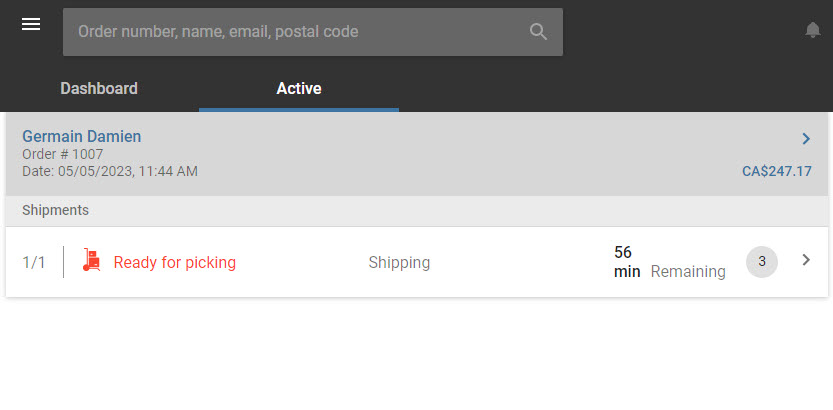Click the order date 05/05/2023 line
Screen dimensions: 833x410
click(x=110, y=172)
